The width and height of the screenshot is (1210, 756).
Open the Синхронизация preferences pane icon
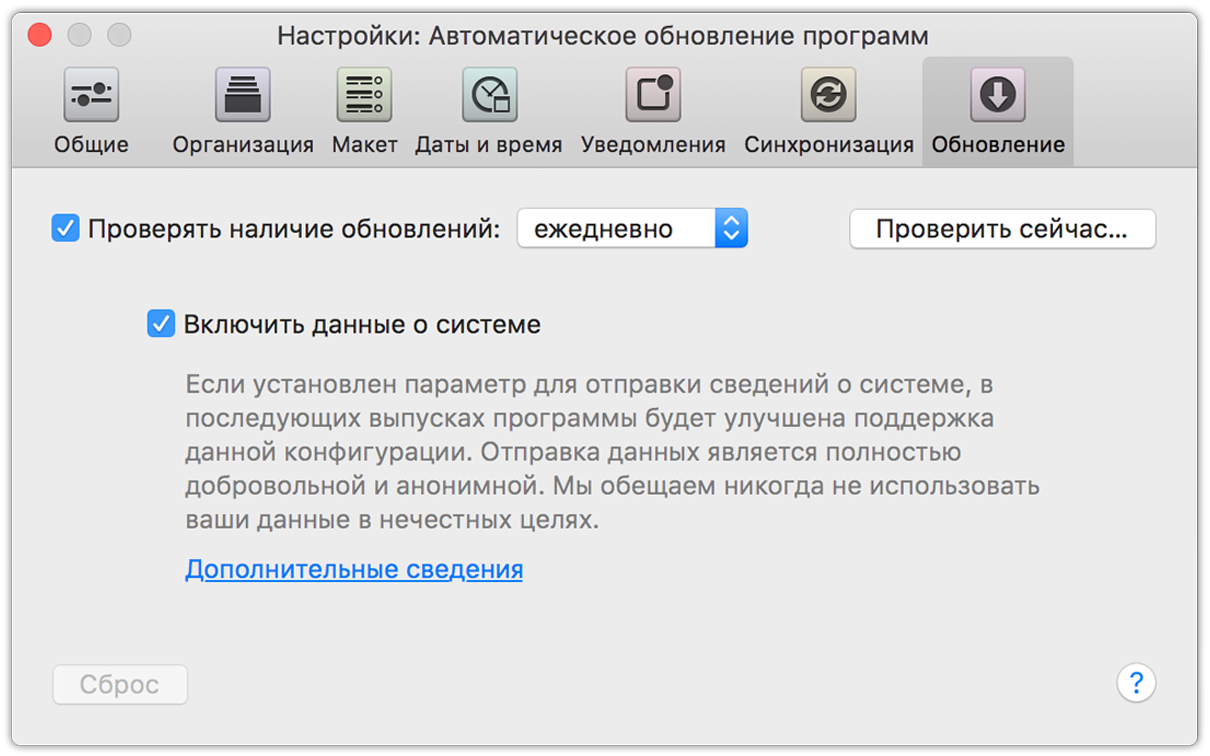[x=829, y=95]
